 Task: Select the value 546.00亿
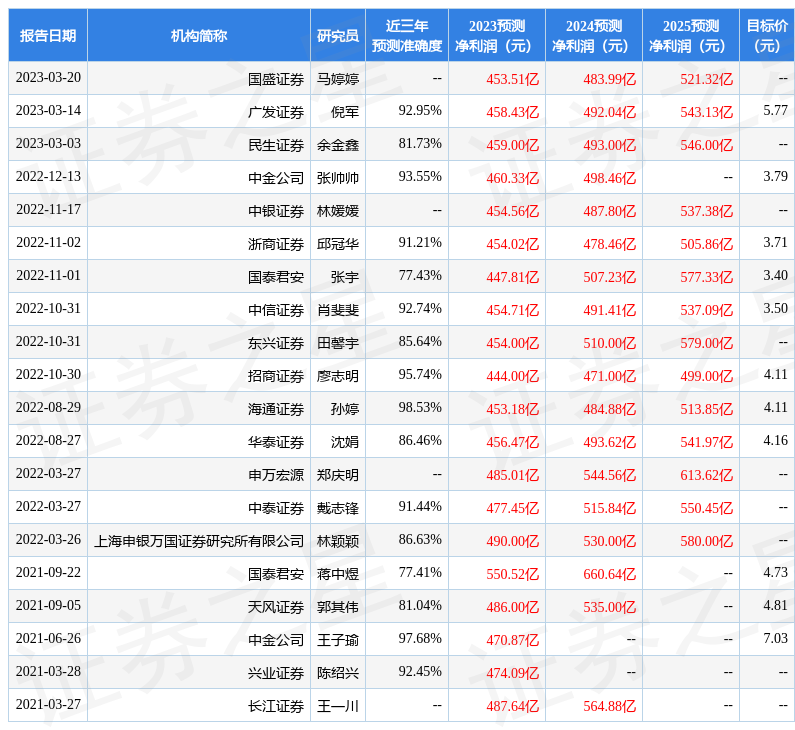point(707,145)
